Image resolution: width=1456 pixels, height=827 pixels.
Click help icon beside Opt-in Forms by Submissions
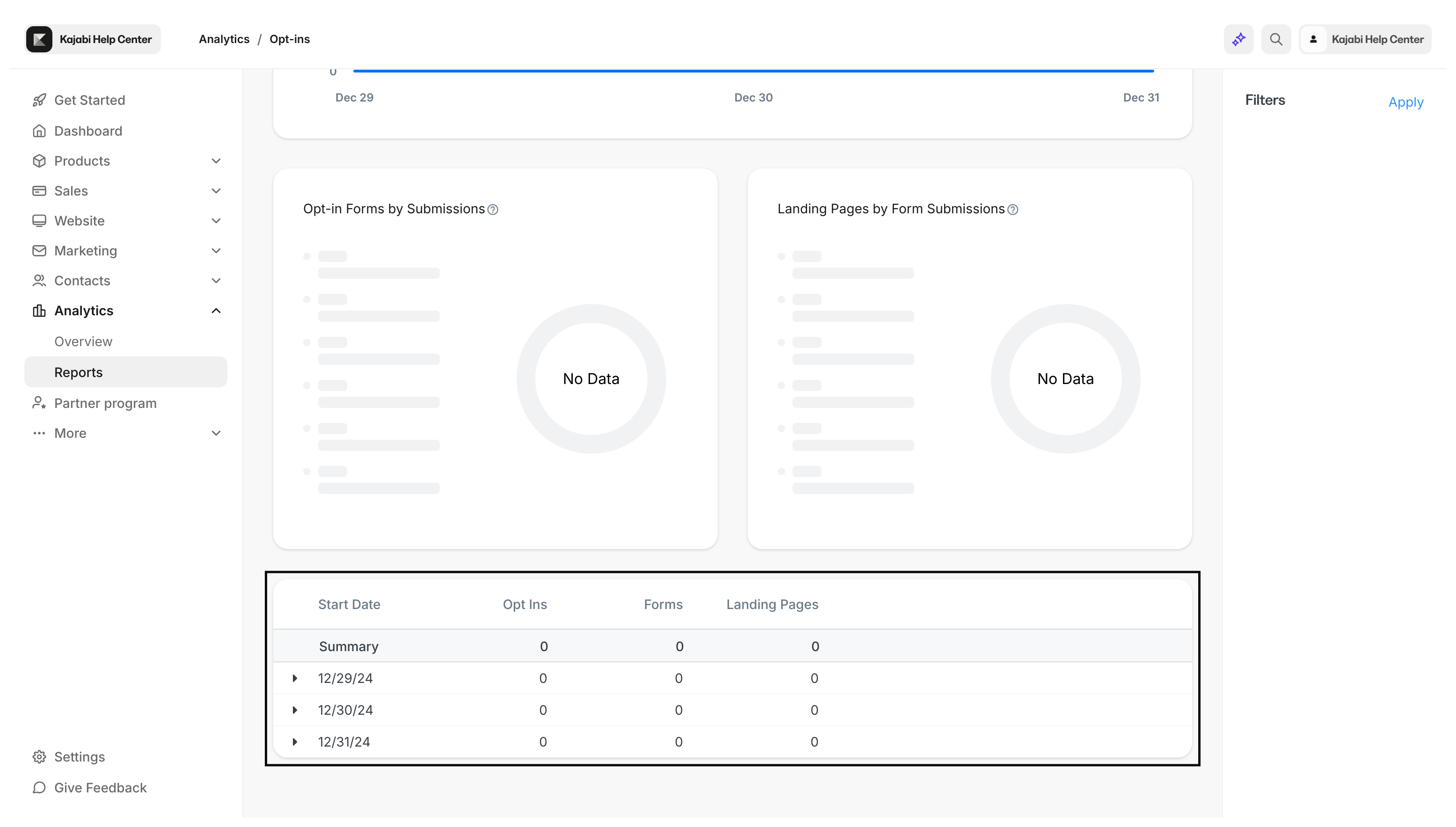tap(492, 210)
